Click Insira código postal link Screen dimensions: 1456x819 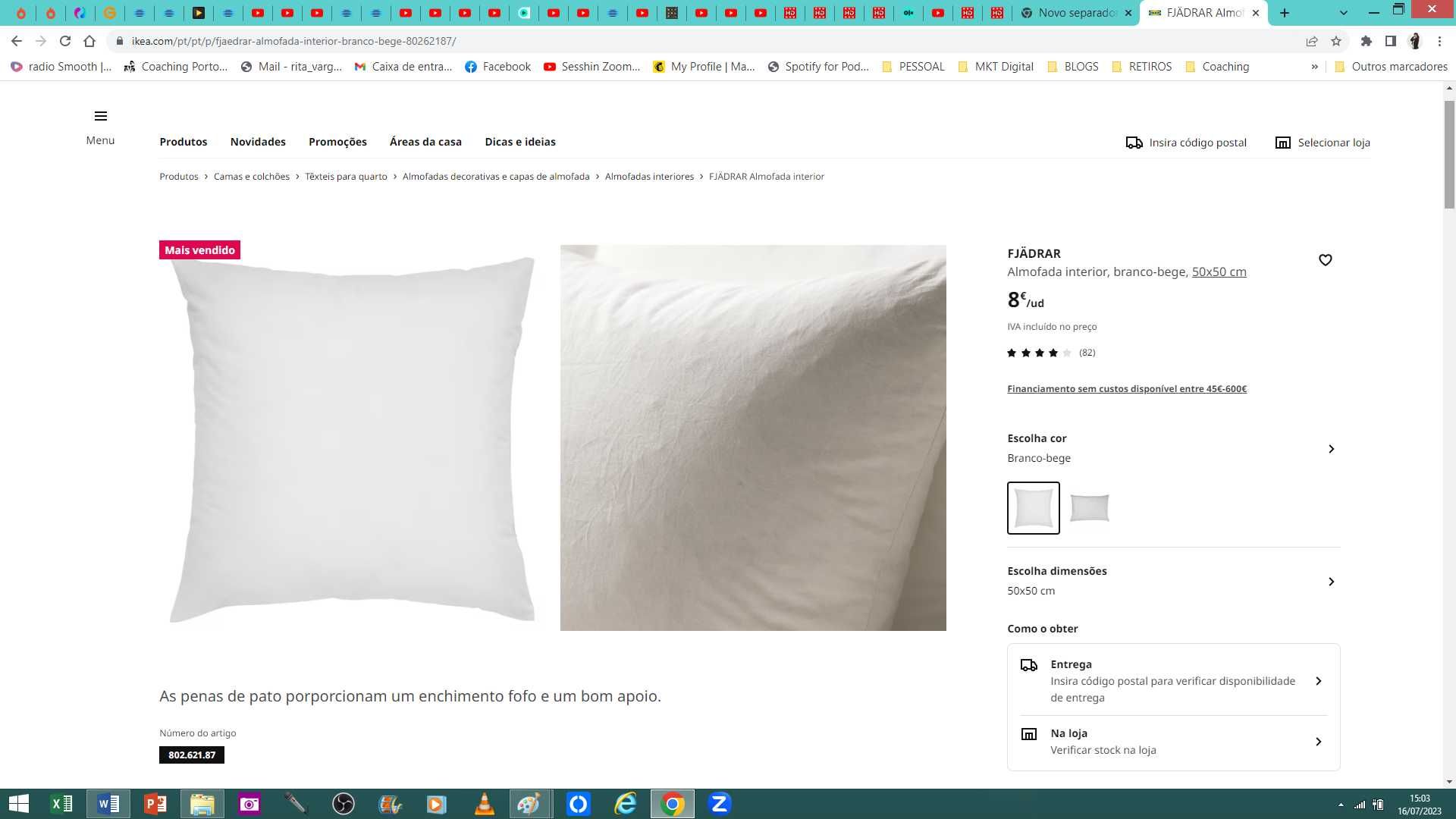1197,143
